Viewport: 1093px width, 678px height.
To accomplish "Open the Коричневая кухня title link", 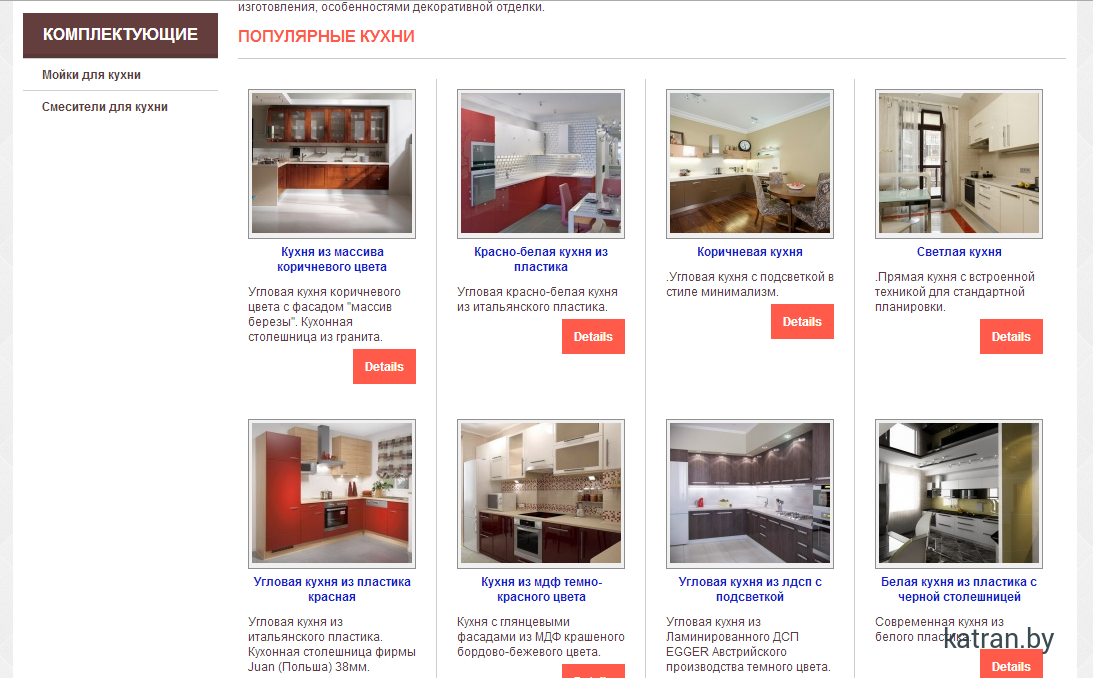I will point(750,252).
